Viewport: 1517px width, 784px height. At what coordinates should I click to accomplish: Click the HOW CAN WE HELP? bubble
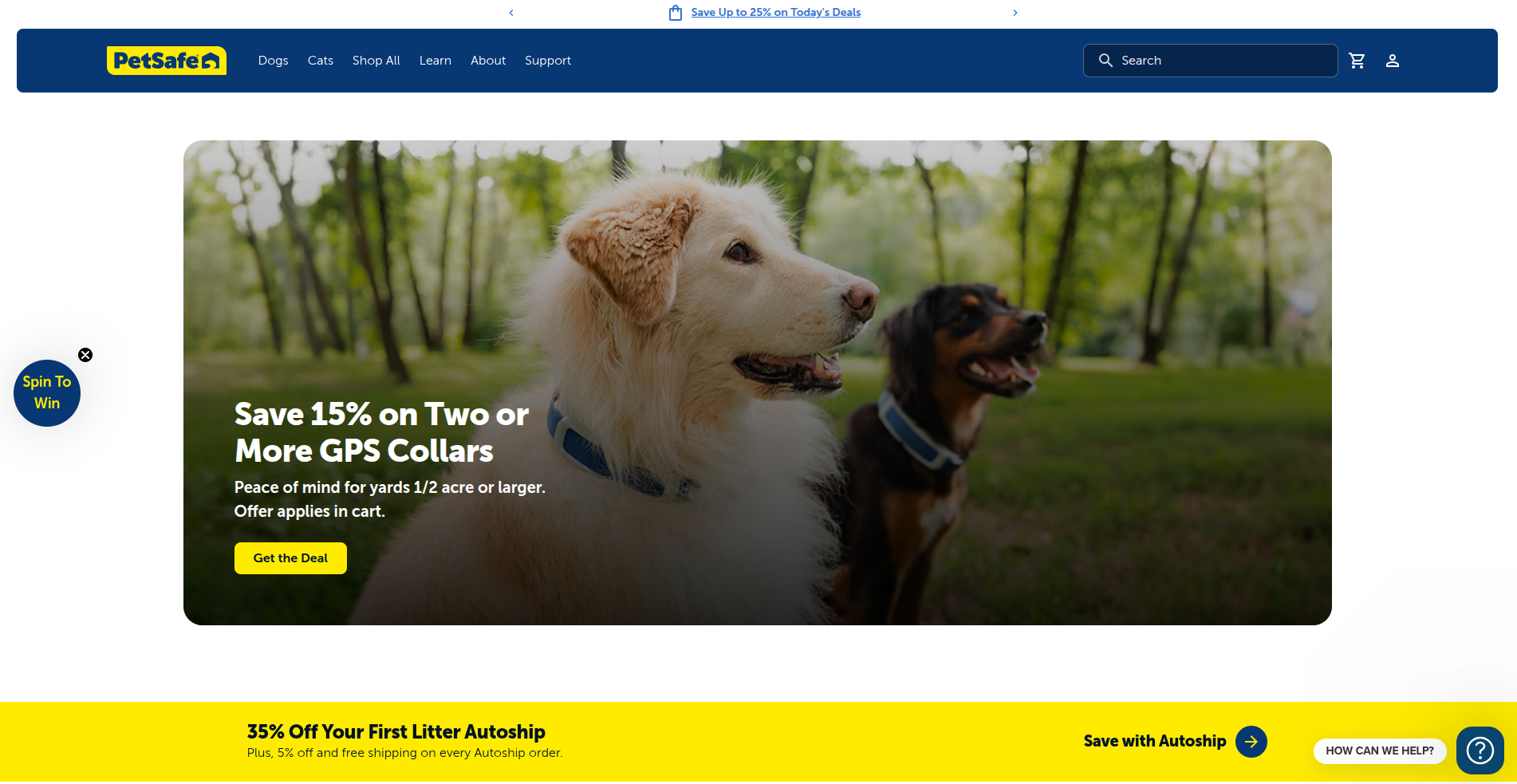click(1380, 751)
